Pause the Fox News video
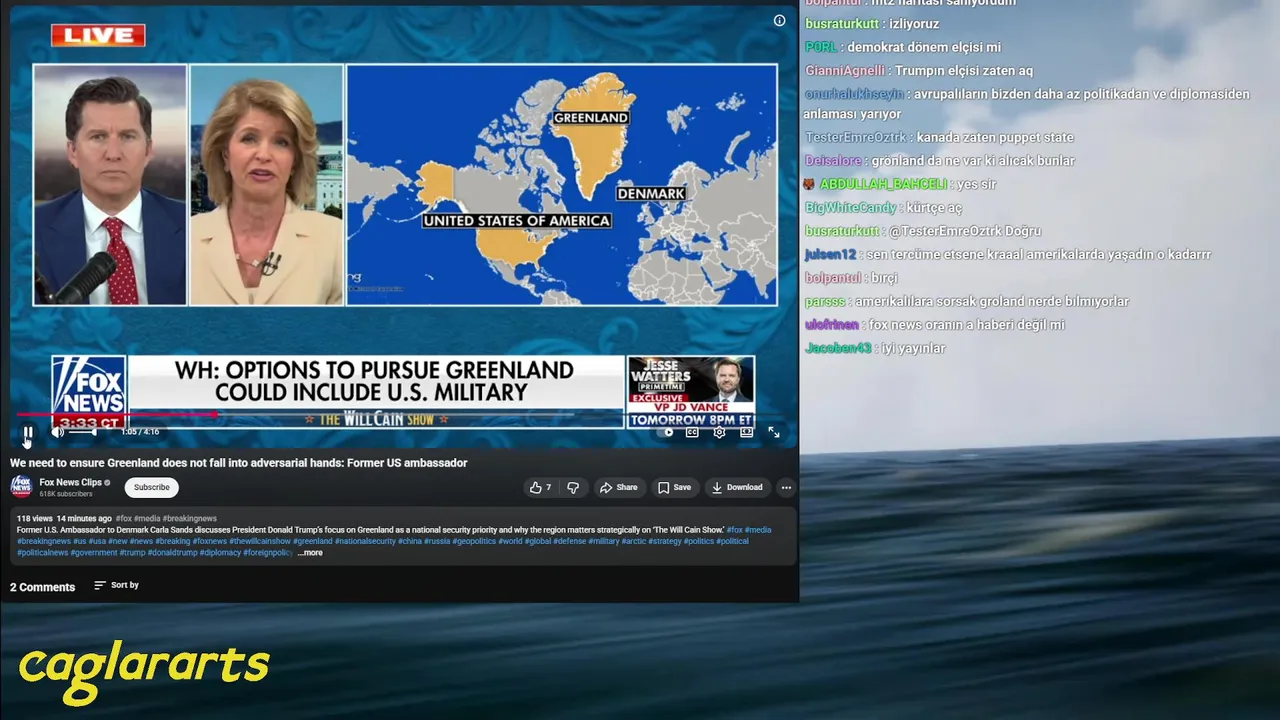This screenshot has height=720, width=1280. (x=28, y=432)
